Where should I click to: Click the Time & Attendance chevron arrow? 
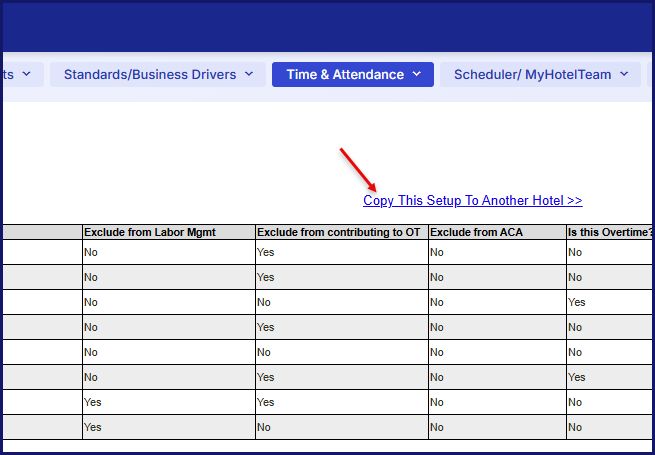pyautogui.click(x=418, y=74)
